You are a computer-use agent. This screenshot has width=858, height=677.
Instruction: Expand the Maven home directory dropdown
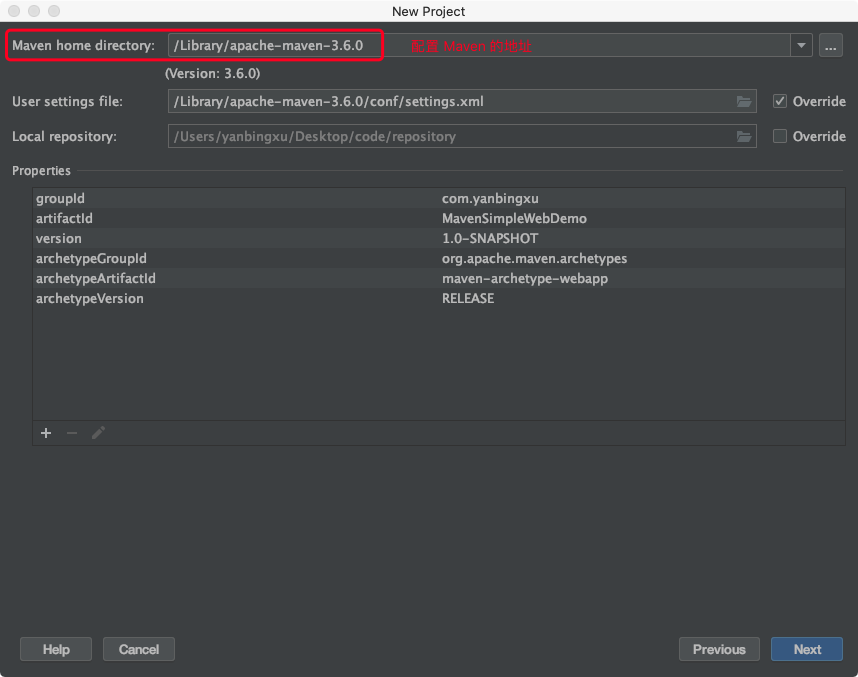[x=801, y=45]
